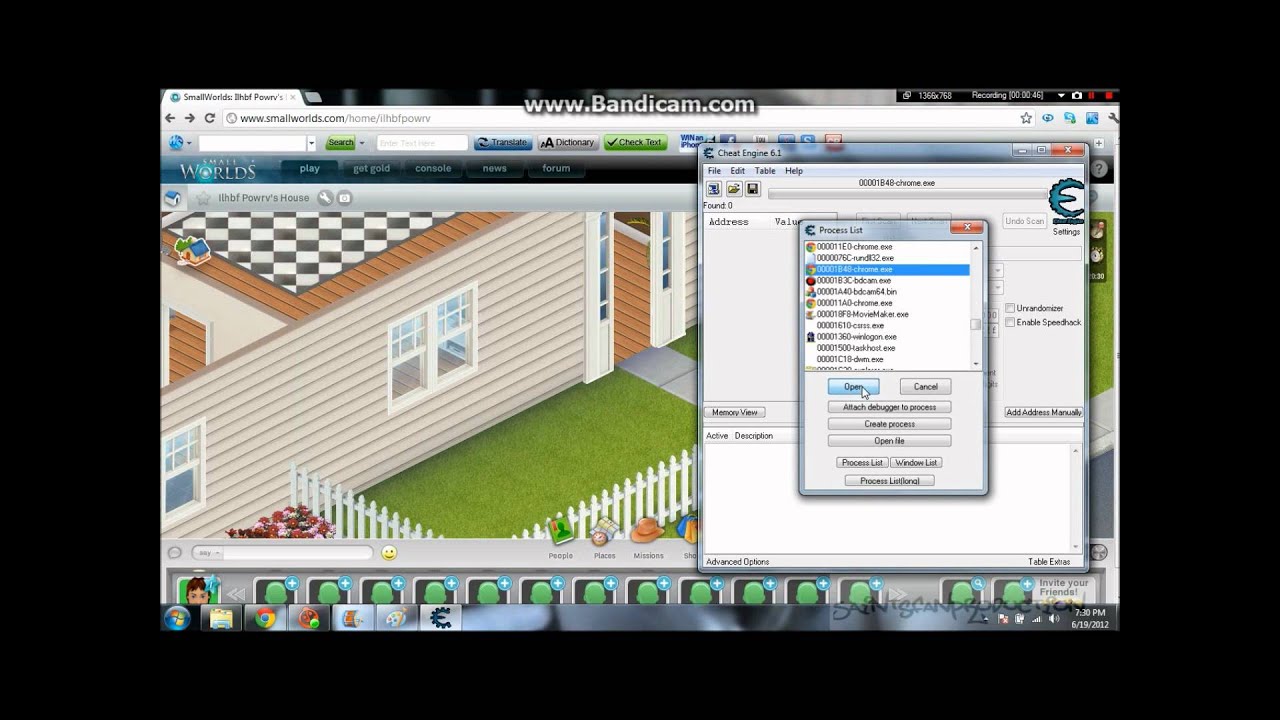The image size is (1280, 720).
Task: Open Chrome's wrench menu icon
Action: coord(1113,118)
